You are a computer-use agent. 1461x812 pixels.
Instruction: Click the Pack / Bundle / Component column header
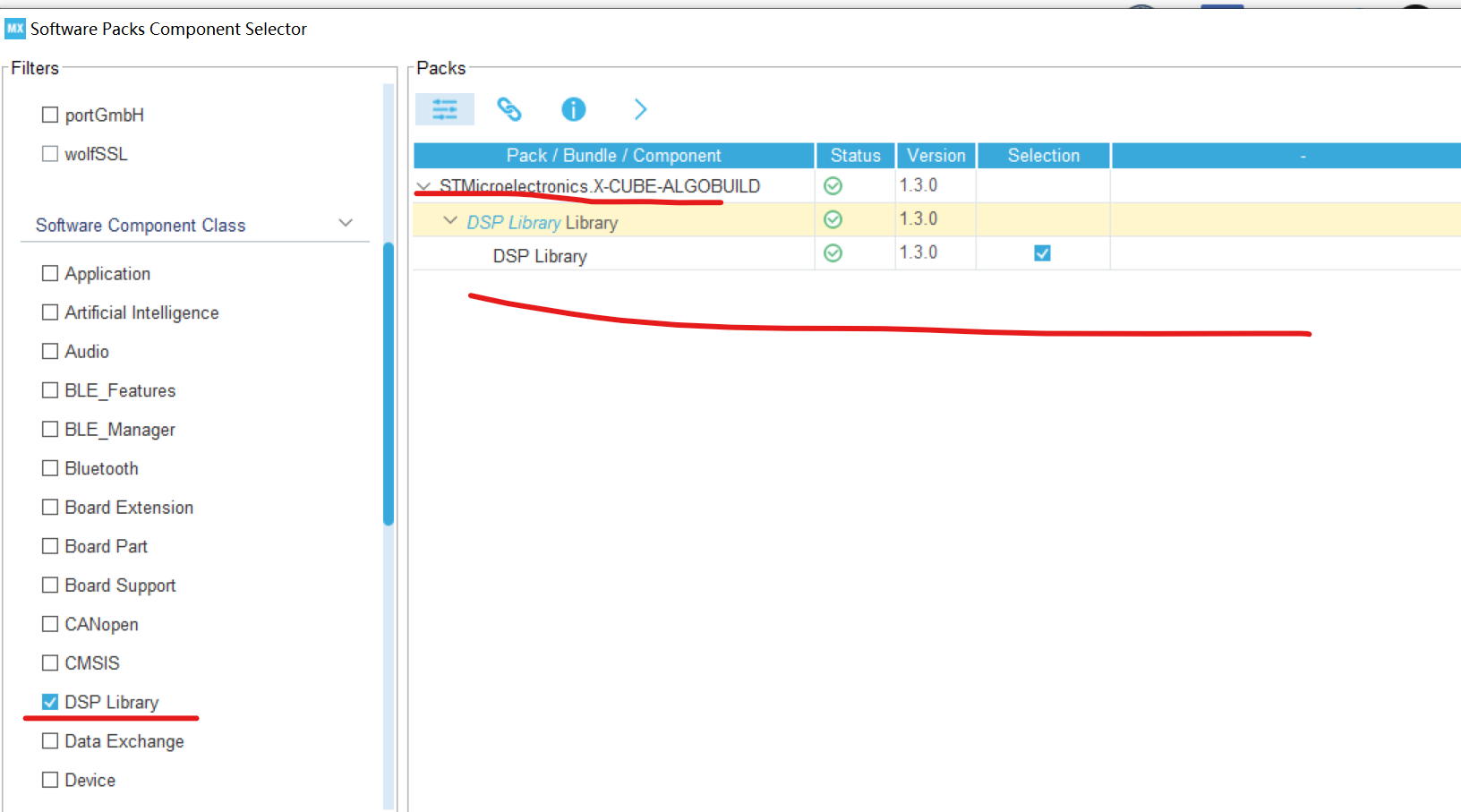(x=613, y=155)
